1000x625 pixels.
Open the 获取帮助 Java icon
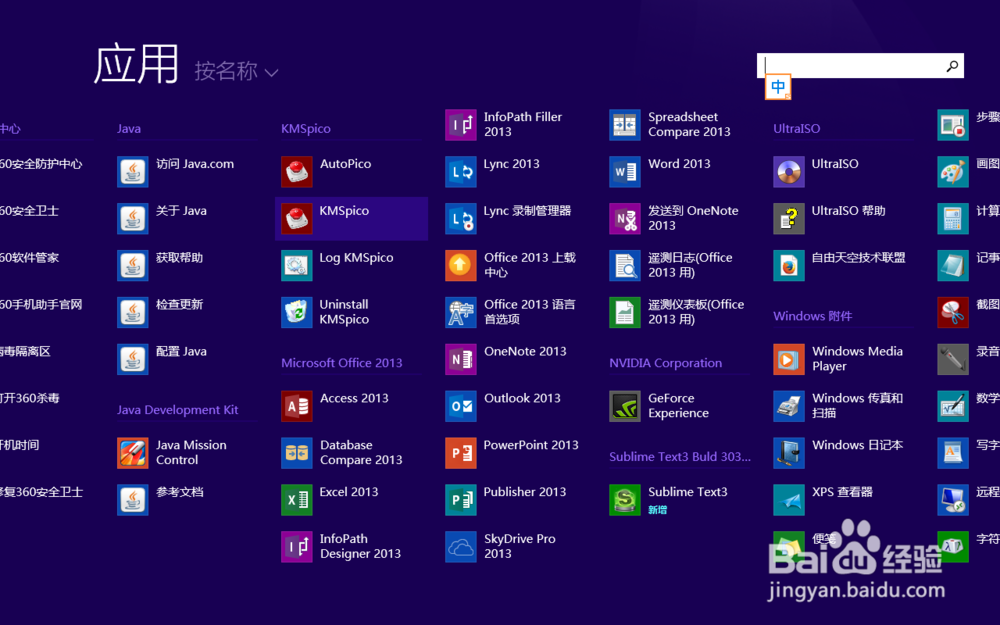133,265
